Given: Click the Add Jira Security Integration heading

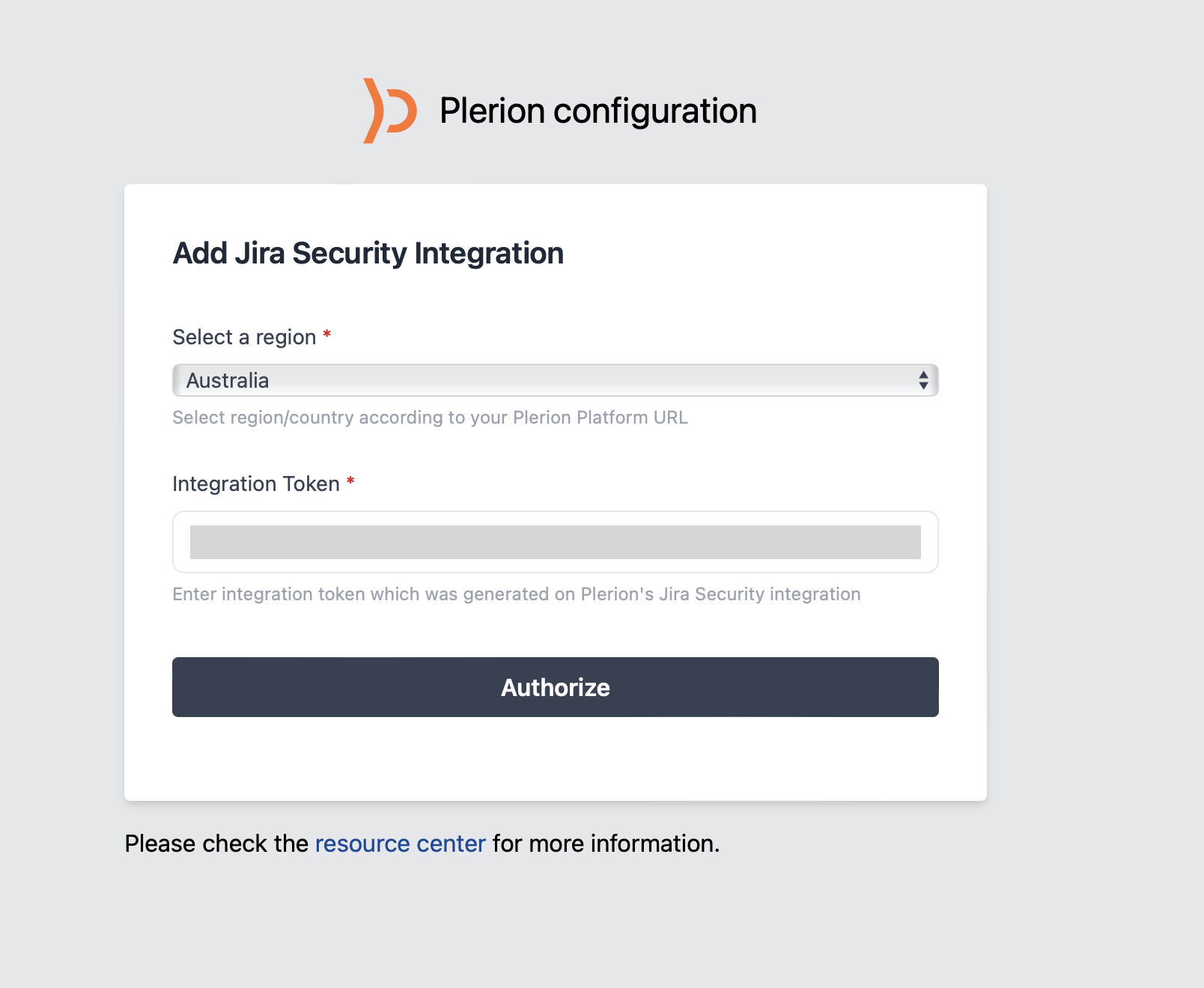Looking at the screenshot, I should (x=368, y=253).
